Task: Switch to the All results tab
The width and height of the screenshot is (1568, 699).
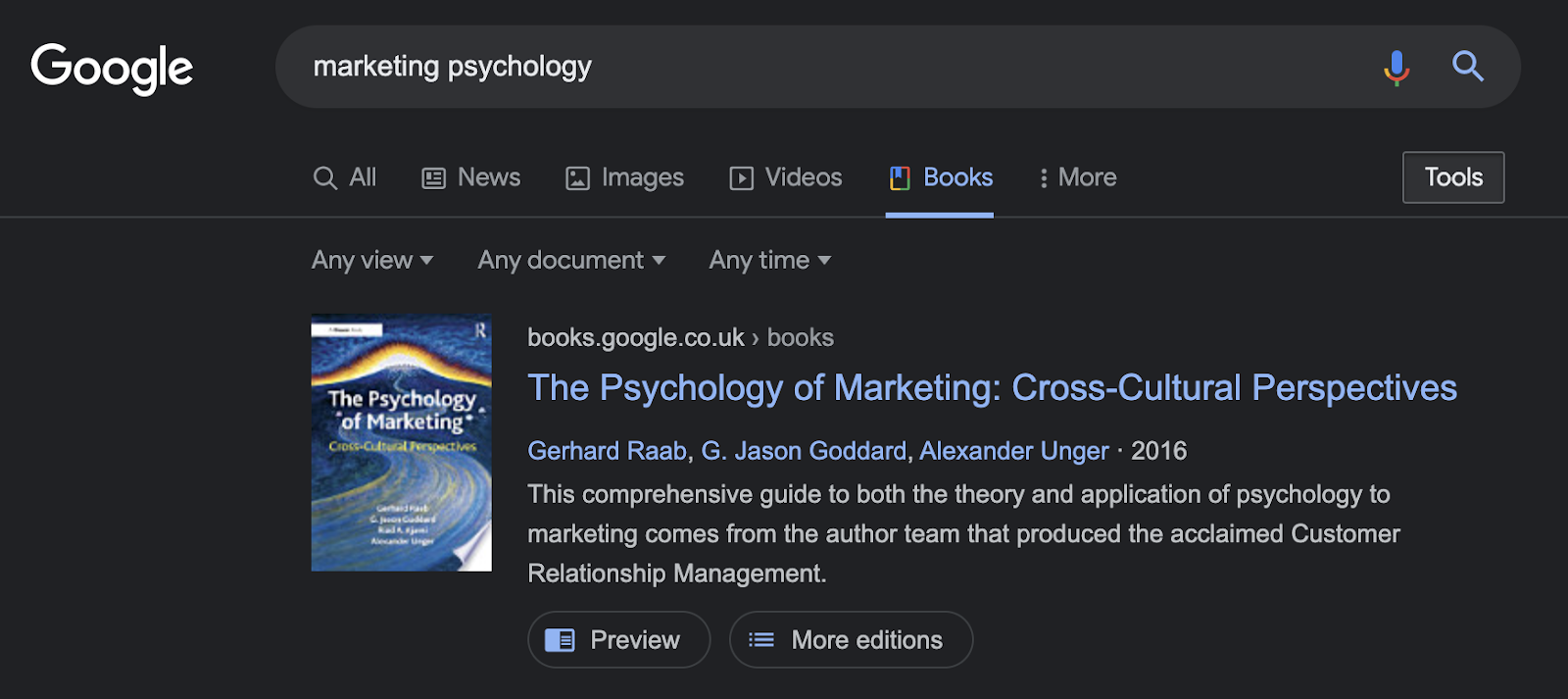Action: (345, 177)
